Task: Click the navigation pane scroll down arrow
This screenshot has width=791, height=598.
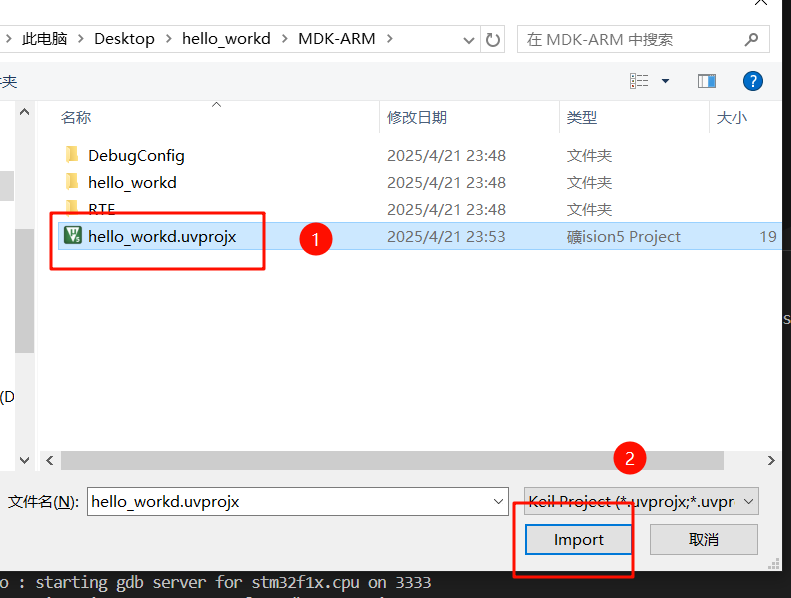Action: click(x=24, y=460)
